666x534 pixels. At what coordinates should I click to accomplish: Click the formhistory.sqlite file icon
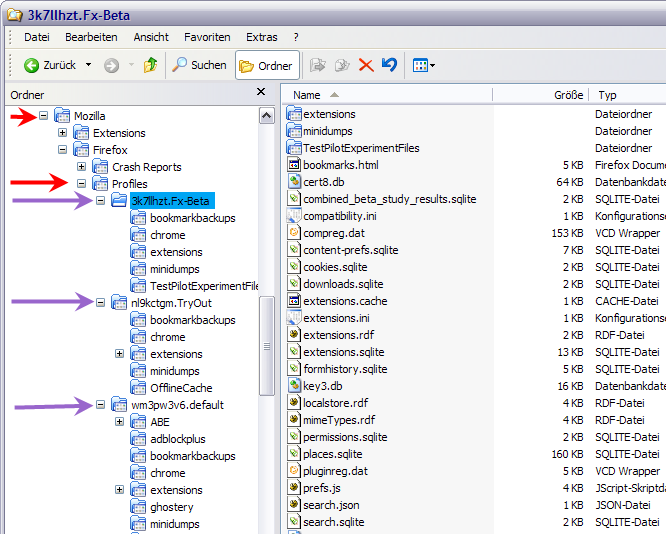pyautogui.click(x=294, y=369)
